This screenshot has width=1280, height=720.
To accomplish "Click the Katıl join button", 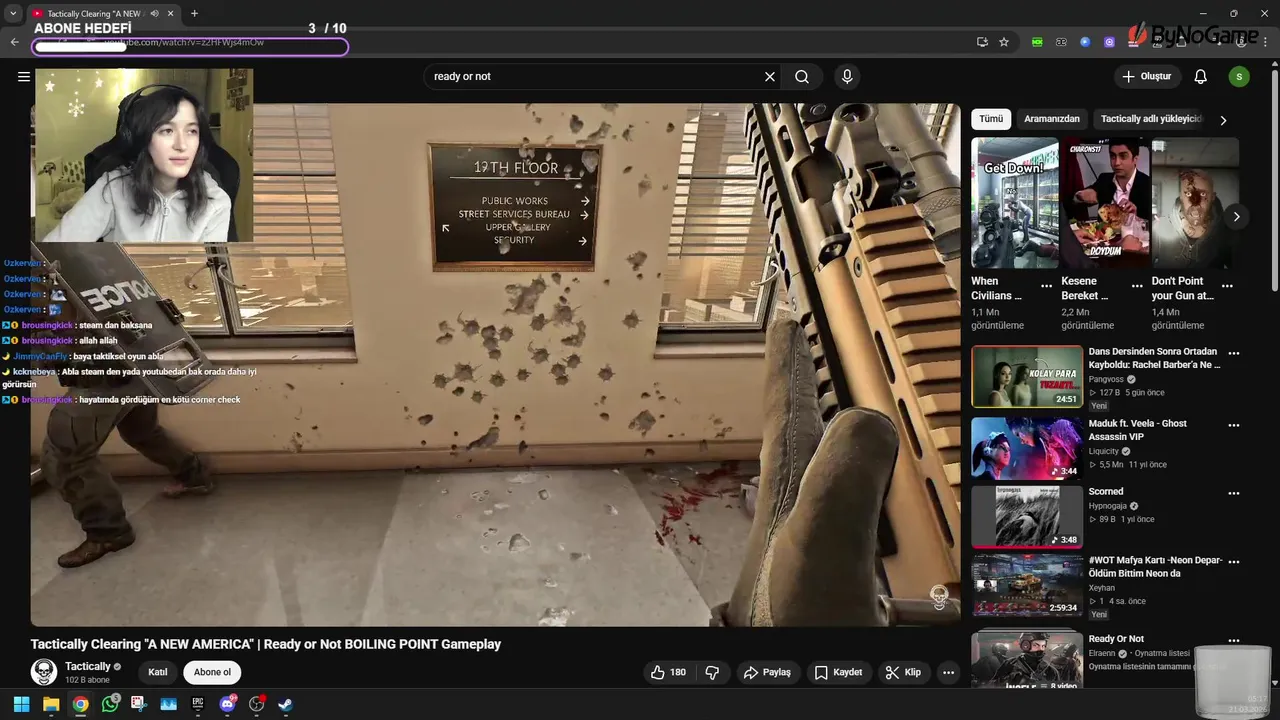I will (x=158, y=672).
